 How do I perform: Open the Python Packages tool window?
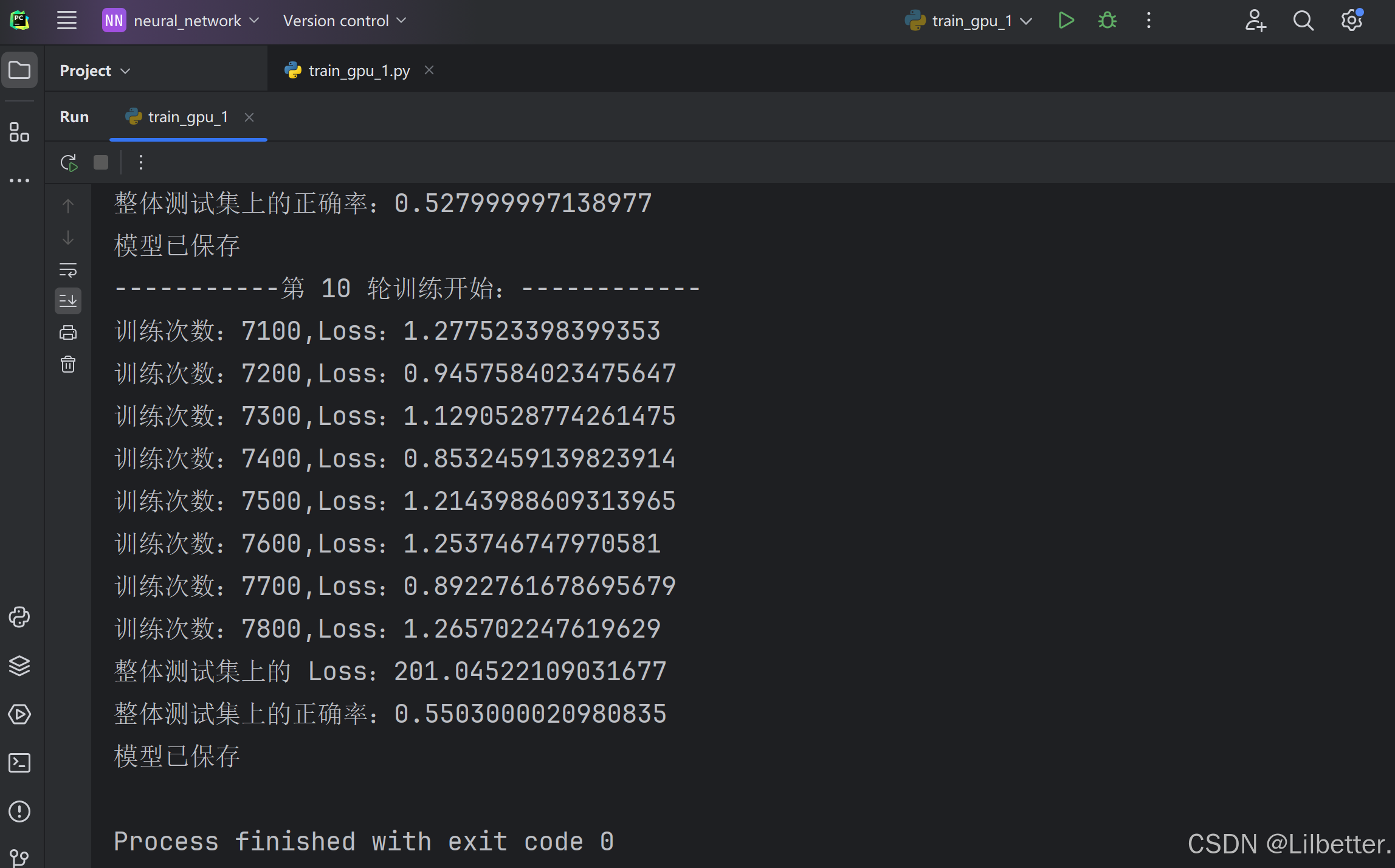tap(19, 666)
